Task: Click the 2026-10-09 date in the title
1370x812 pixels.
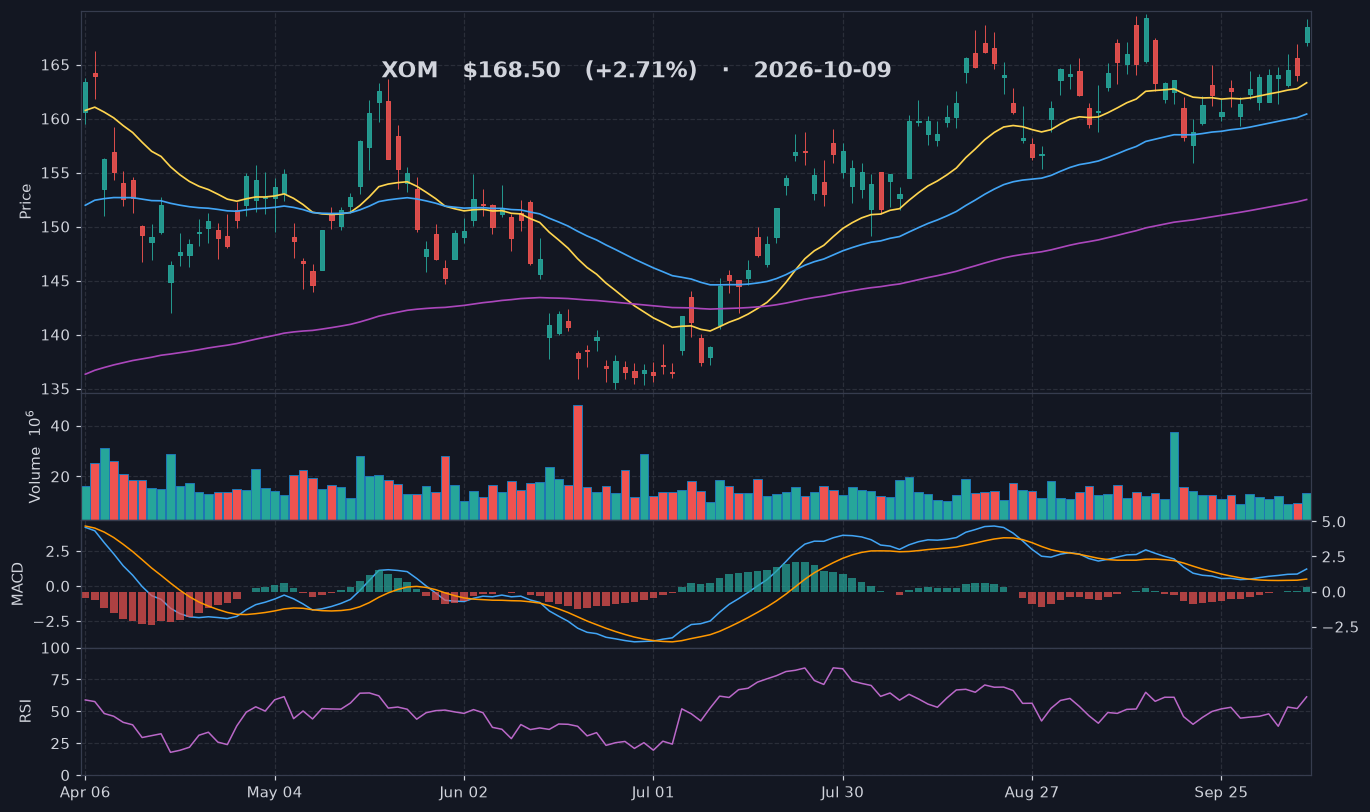Action: click(822, 70)
